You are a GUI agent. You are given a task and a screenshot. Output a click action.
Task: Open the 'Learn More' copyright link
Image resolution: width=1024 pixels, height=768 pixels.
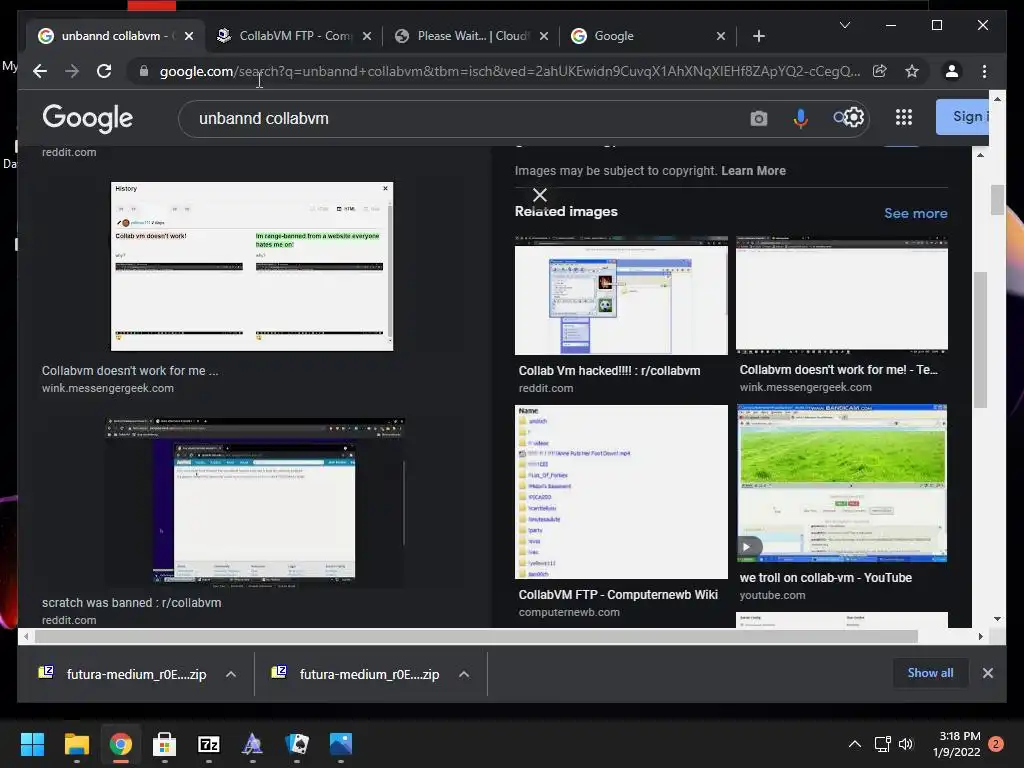[753, 170]
